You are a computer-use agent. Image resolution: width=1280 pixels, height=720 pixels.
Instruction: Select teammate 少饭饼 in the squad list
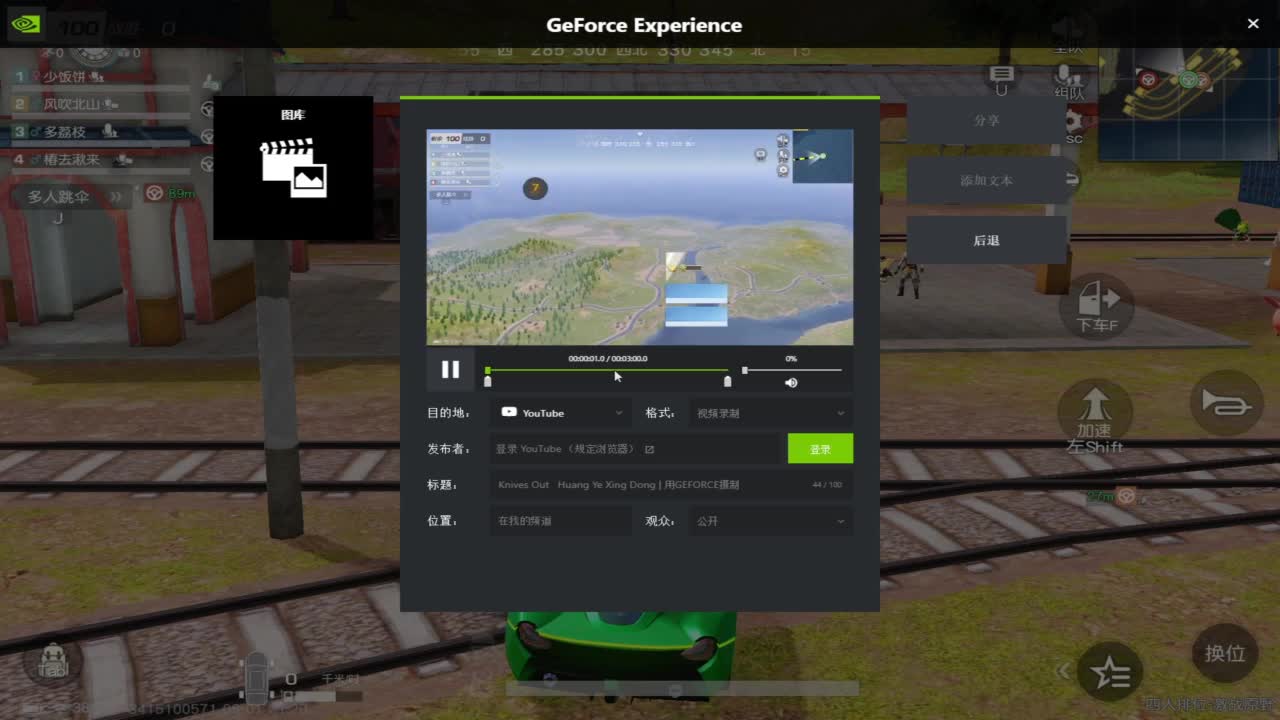100,76
